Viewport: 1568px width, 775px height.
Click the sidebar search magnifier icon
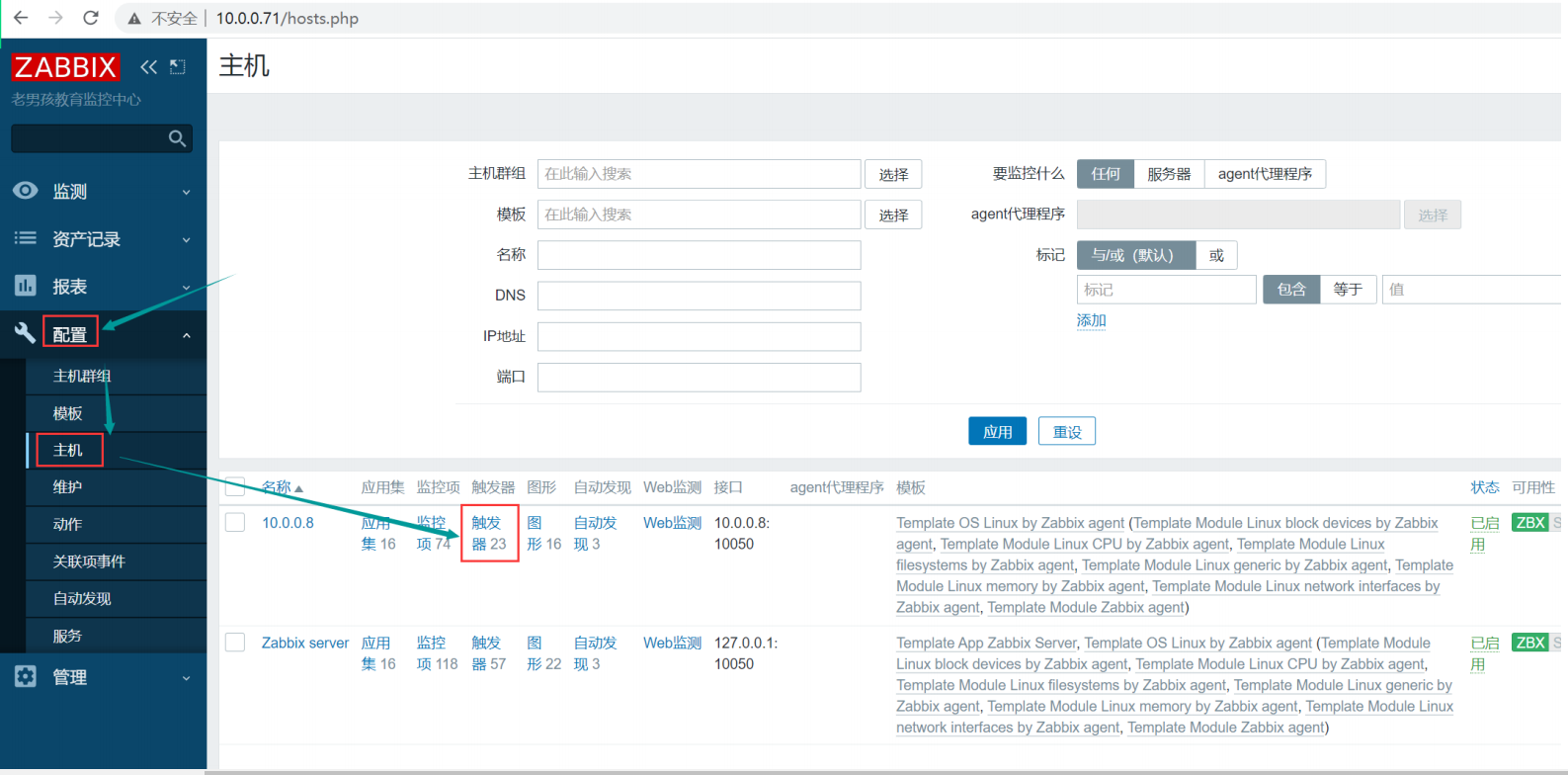(178, 138)
